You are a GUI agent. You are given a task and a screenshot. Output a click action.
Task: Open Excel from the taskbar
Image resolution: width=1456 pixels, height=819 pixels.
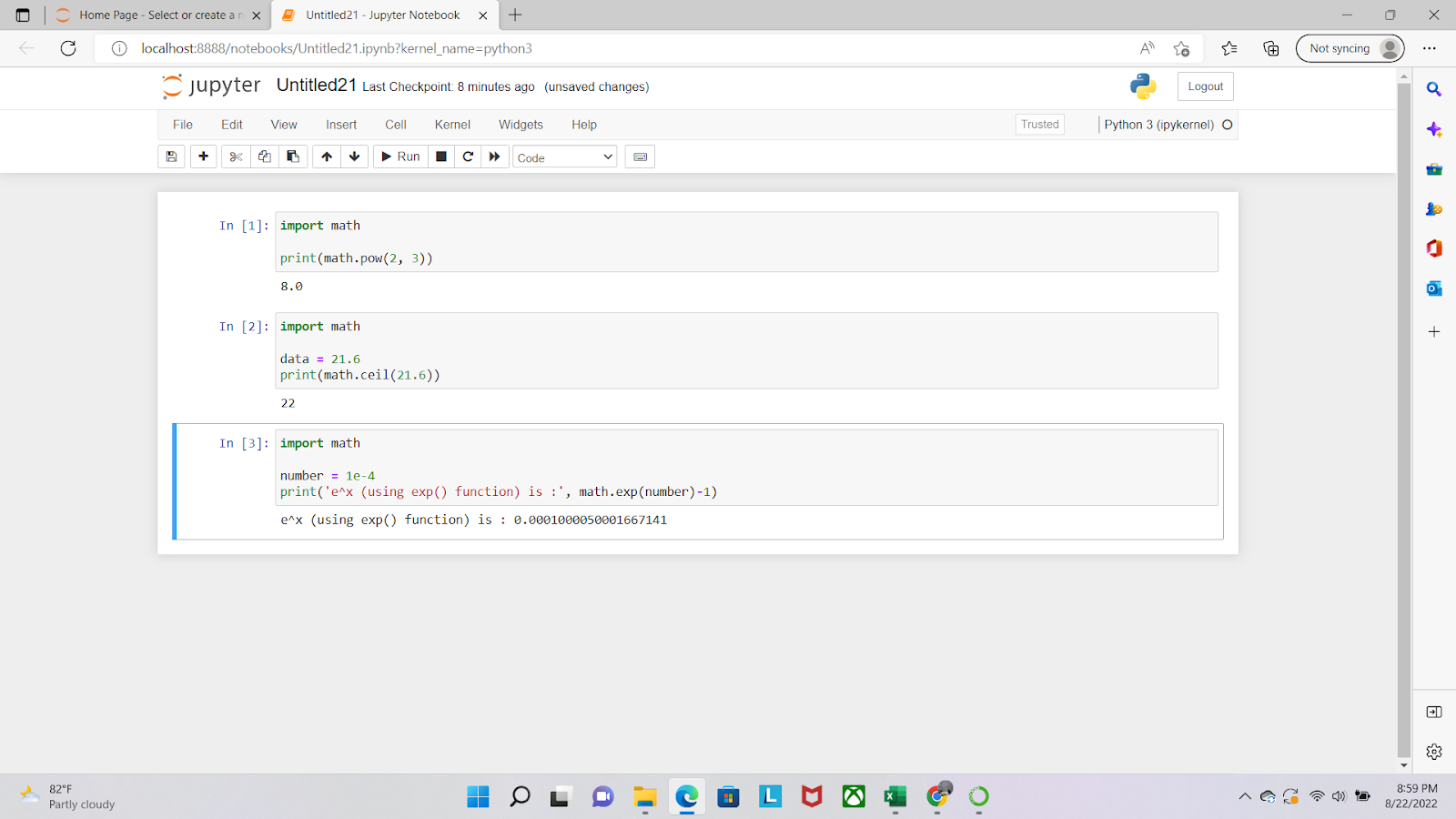click(895, 797)
